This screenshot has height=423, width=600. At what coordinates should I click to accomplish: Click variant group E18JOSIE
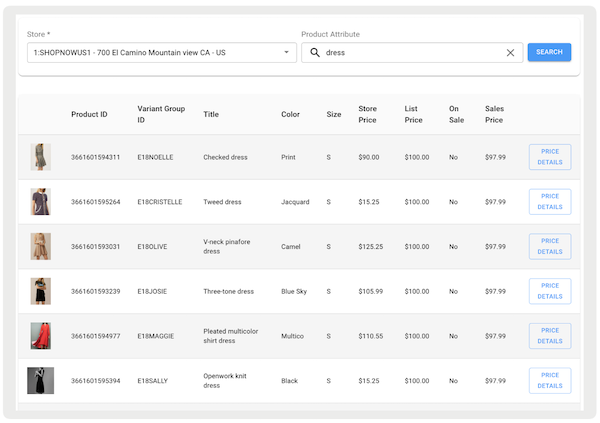[x=152, y=292]
